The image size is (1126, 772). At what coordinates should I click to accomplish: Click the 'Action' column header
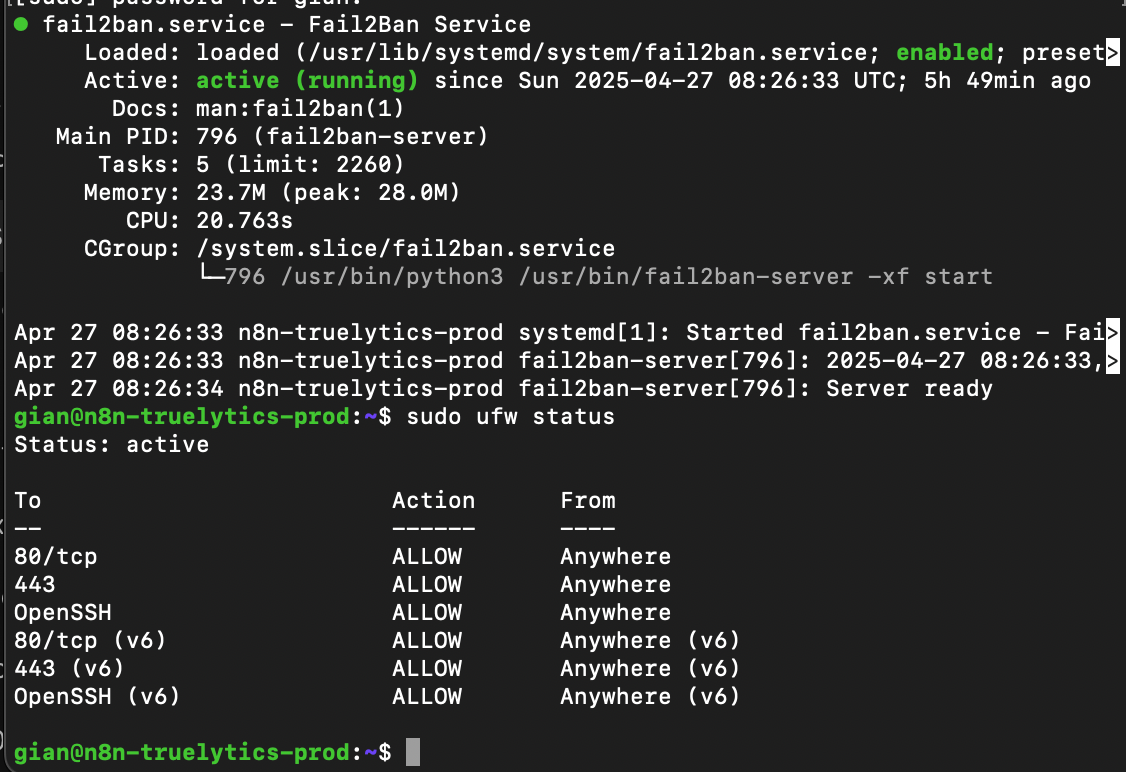433,501
